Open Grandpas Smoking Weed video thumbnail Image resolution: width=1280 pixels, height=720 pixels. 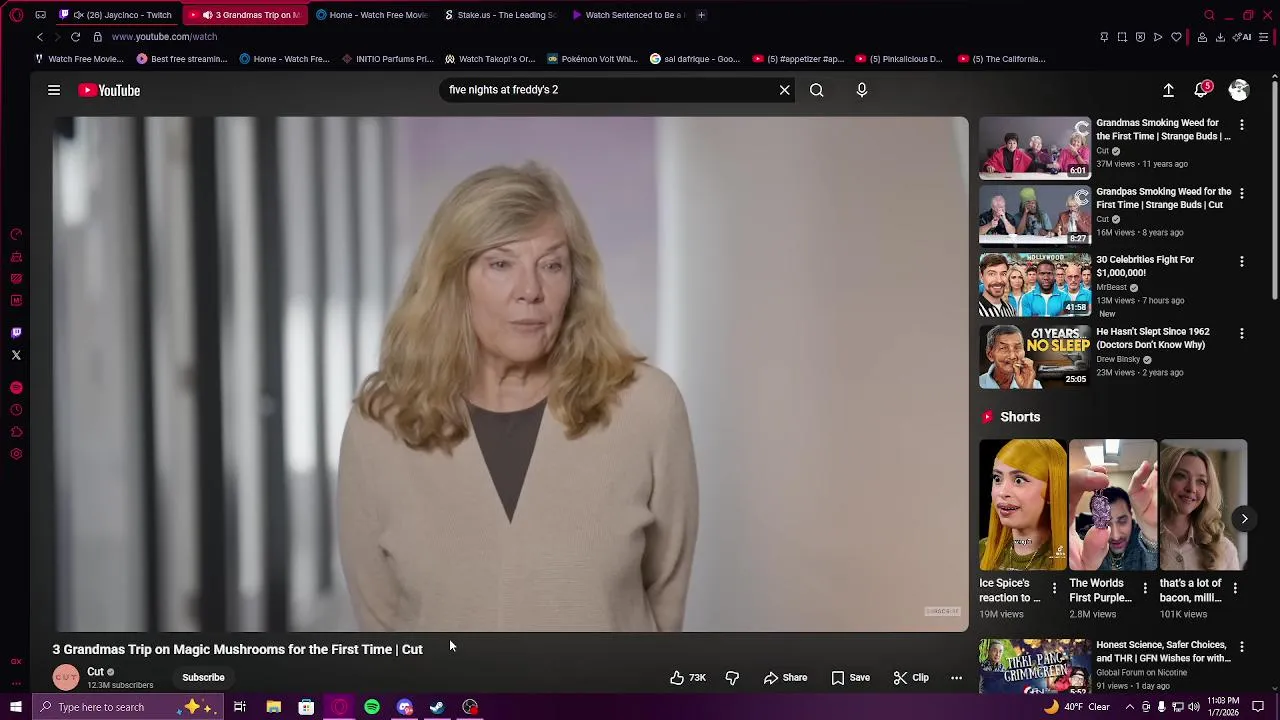click(1035, 215)
